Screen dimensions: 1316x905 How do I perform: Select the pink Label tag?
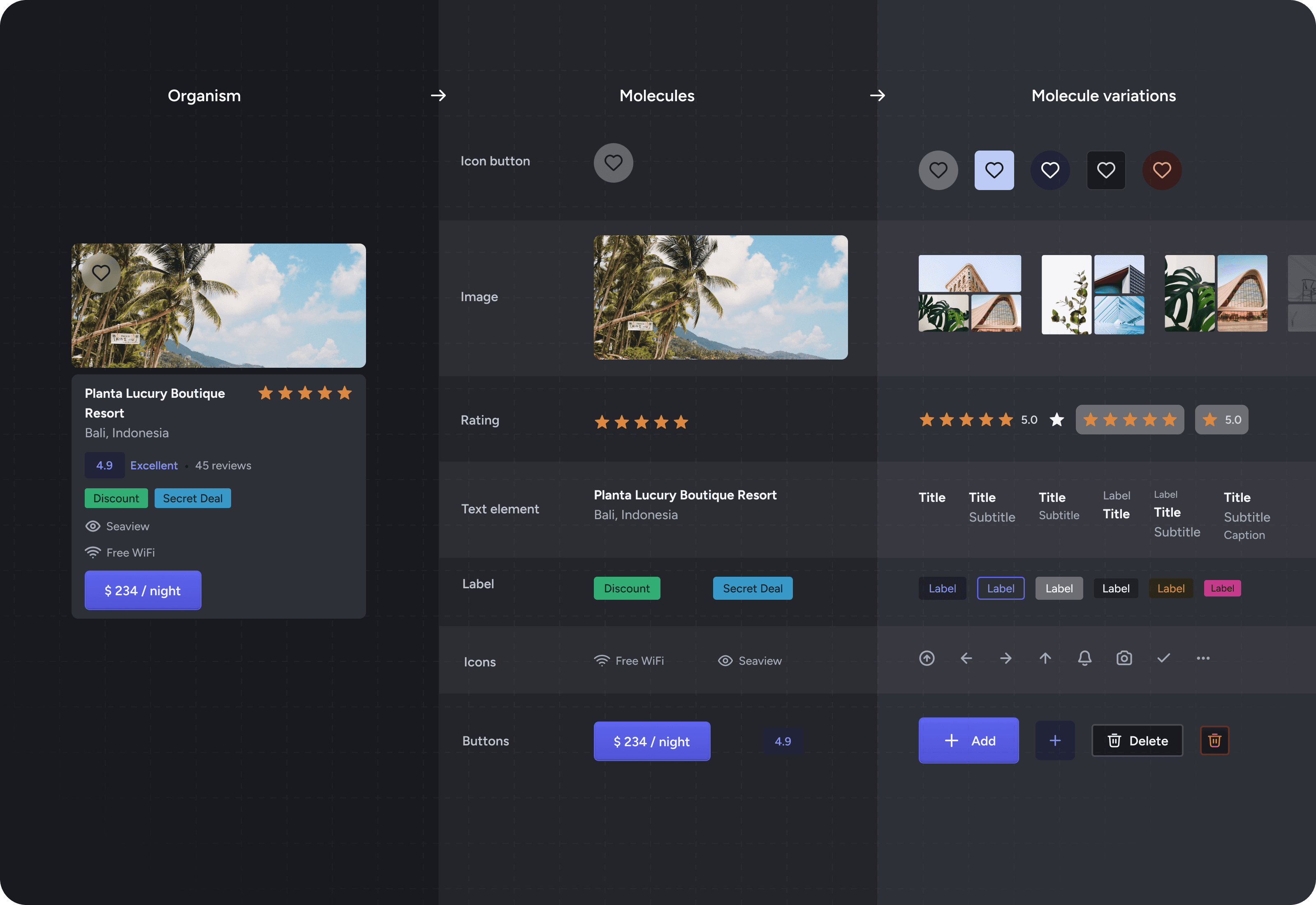tap(1222, 588)
